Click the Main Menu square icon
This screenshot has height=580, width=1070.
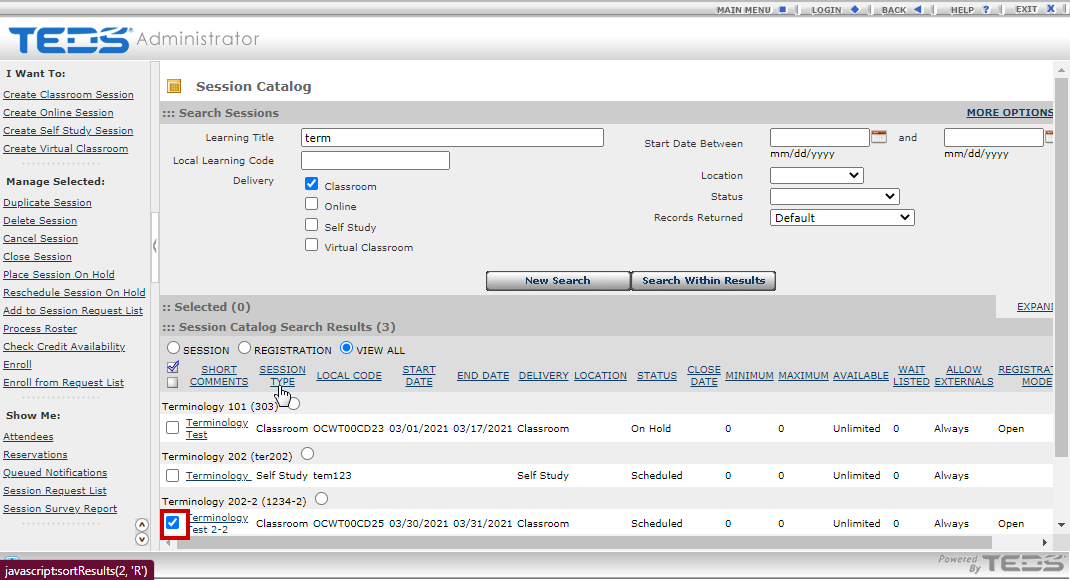[x=783, y=9]
